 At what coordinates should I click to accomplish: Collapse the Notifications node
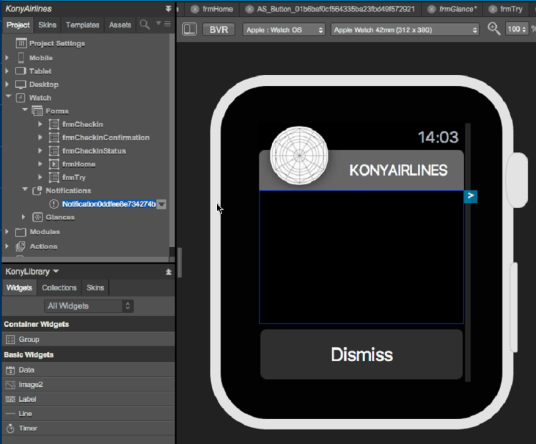tap(25, 190)
